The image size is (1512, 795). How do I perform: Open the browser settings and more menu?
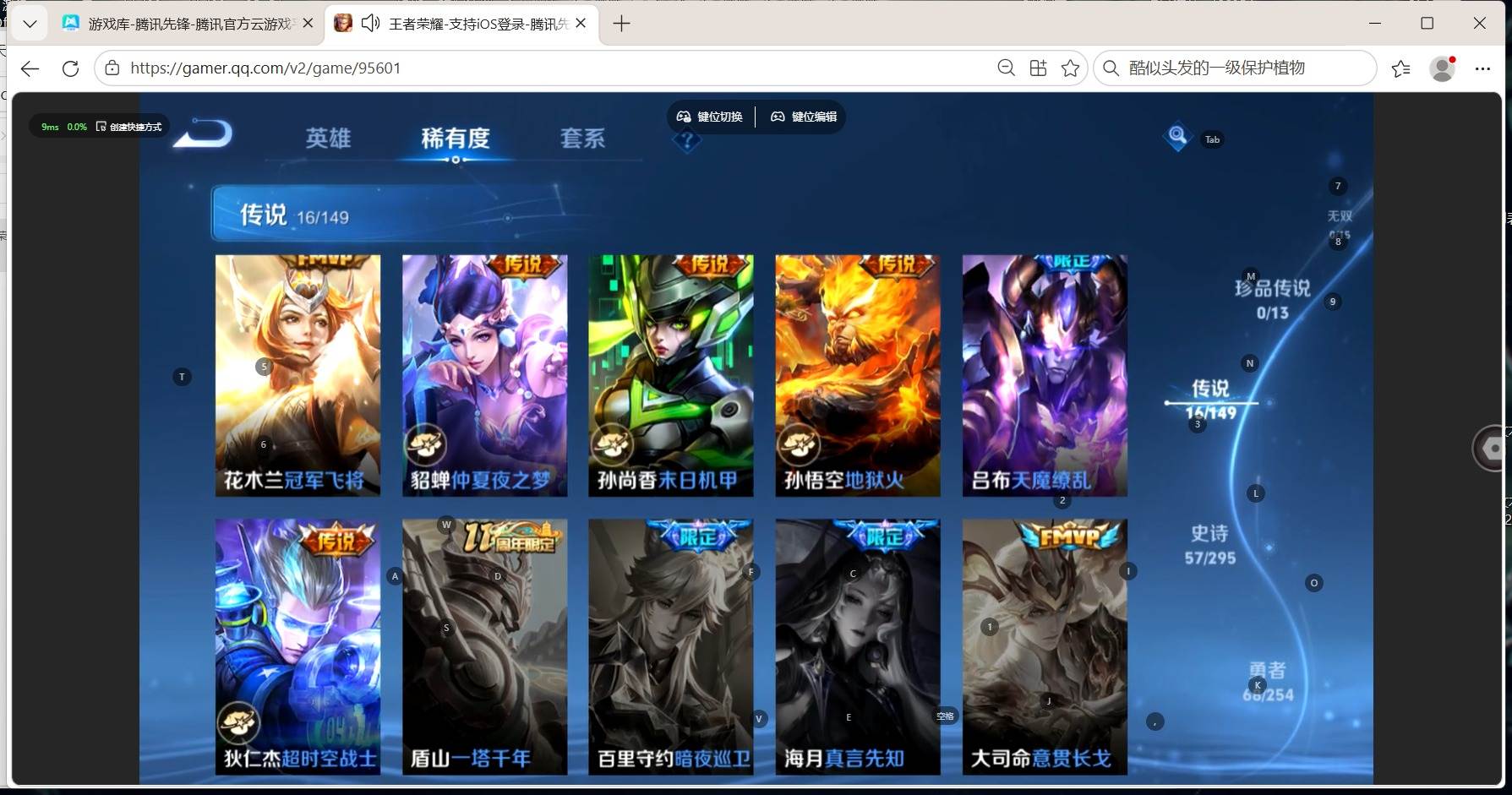pos(1482,68)
